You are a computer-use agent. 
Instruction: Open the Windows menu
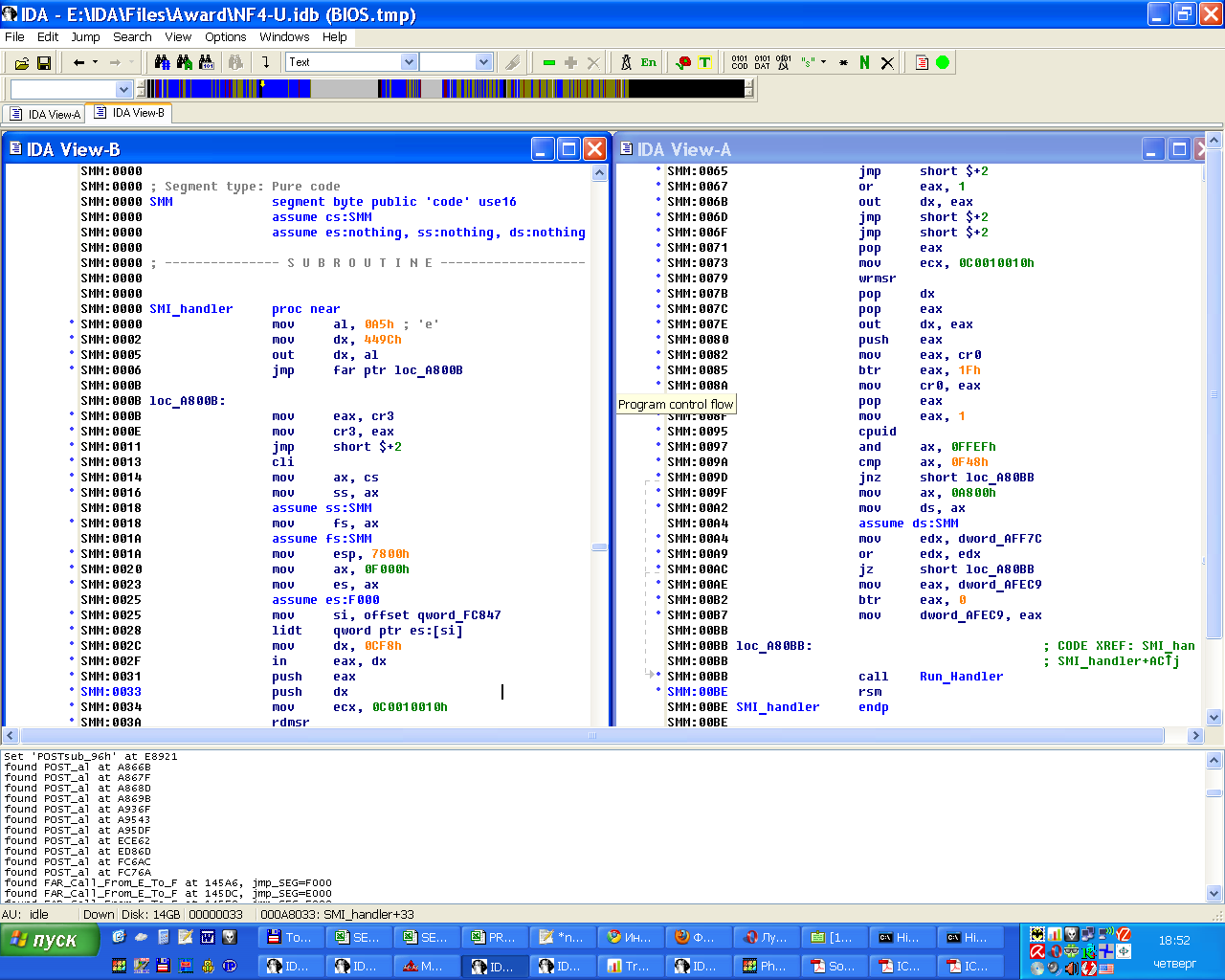click(284, 37)
